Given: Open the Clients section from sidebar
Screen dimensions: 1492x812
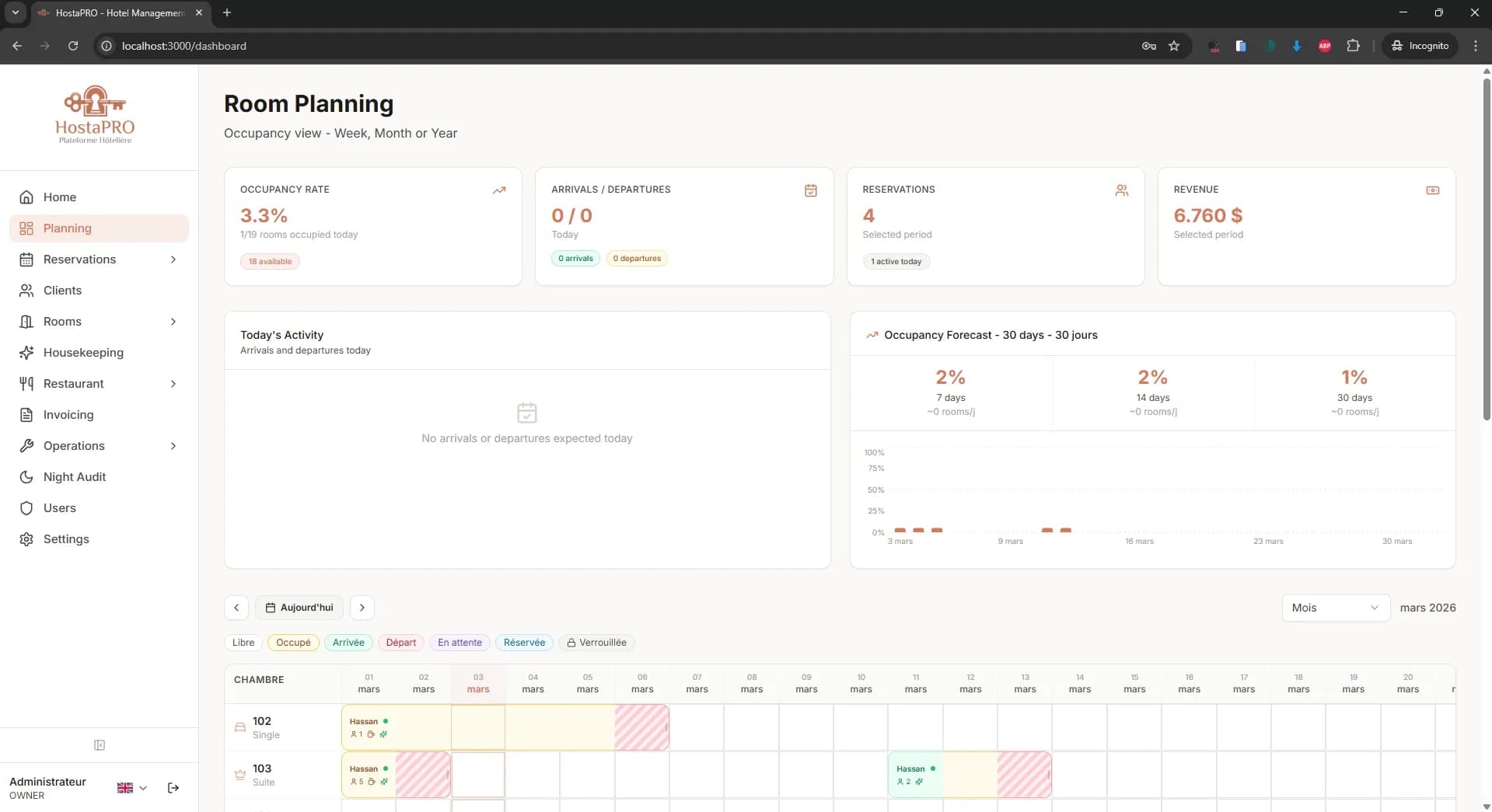Looking at the screenshot, I should (x=62, y=290).
